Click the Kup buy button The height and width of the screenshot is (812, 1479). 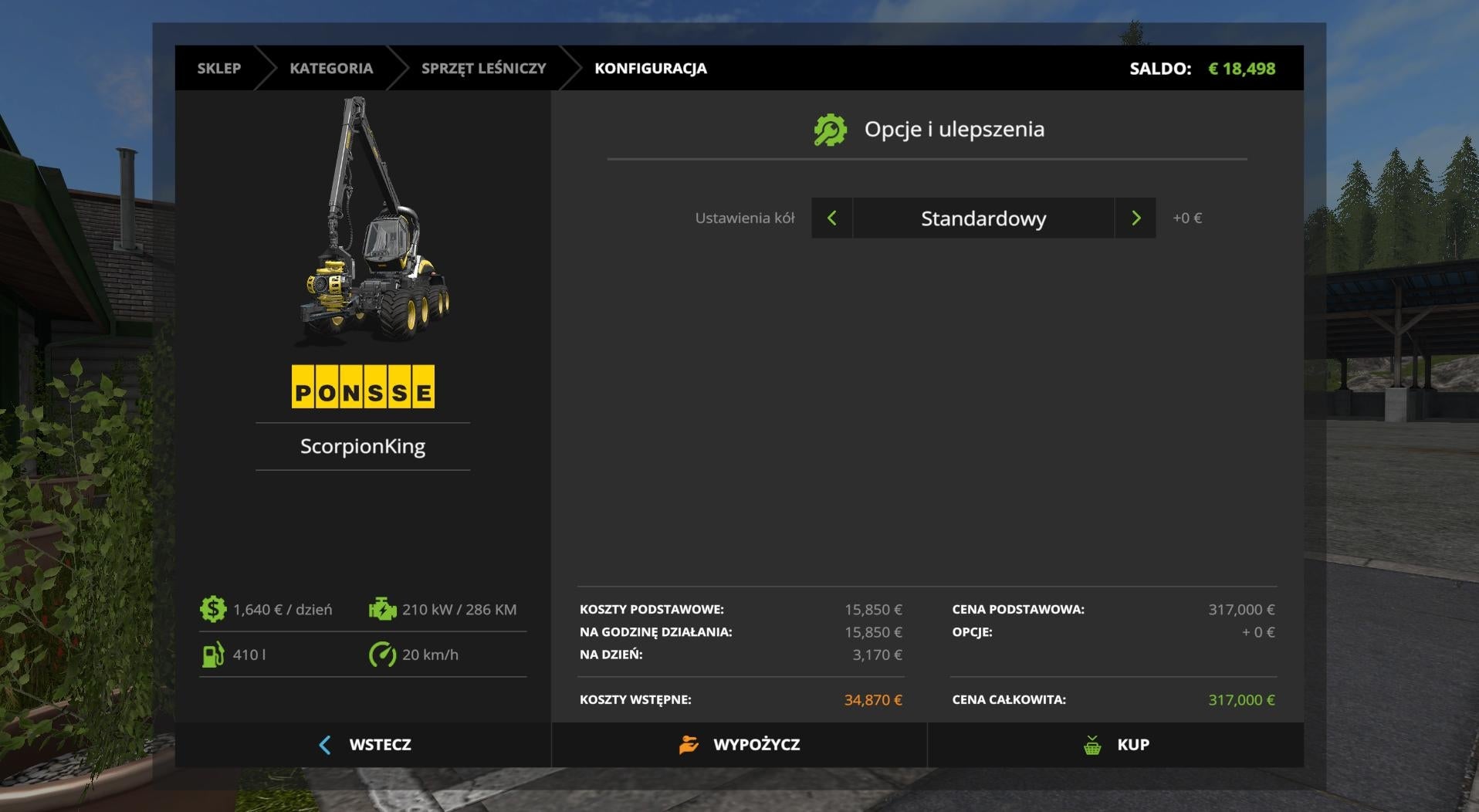click(x=1115, y=745)
